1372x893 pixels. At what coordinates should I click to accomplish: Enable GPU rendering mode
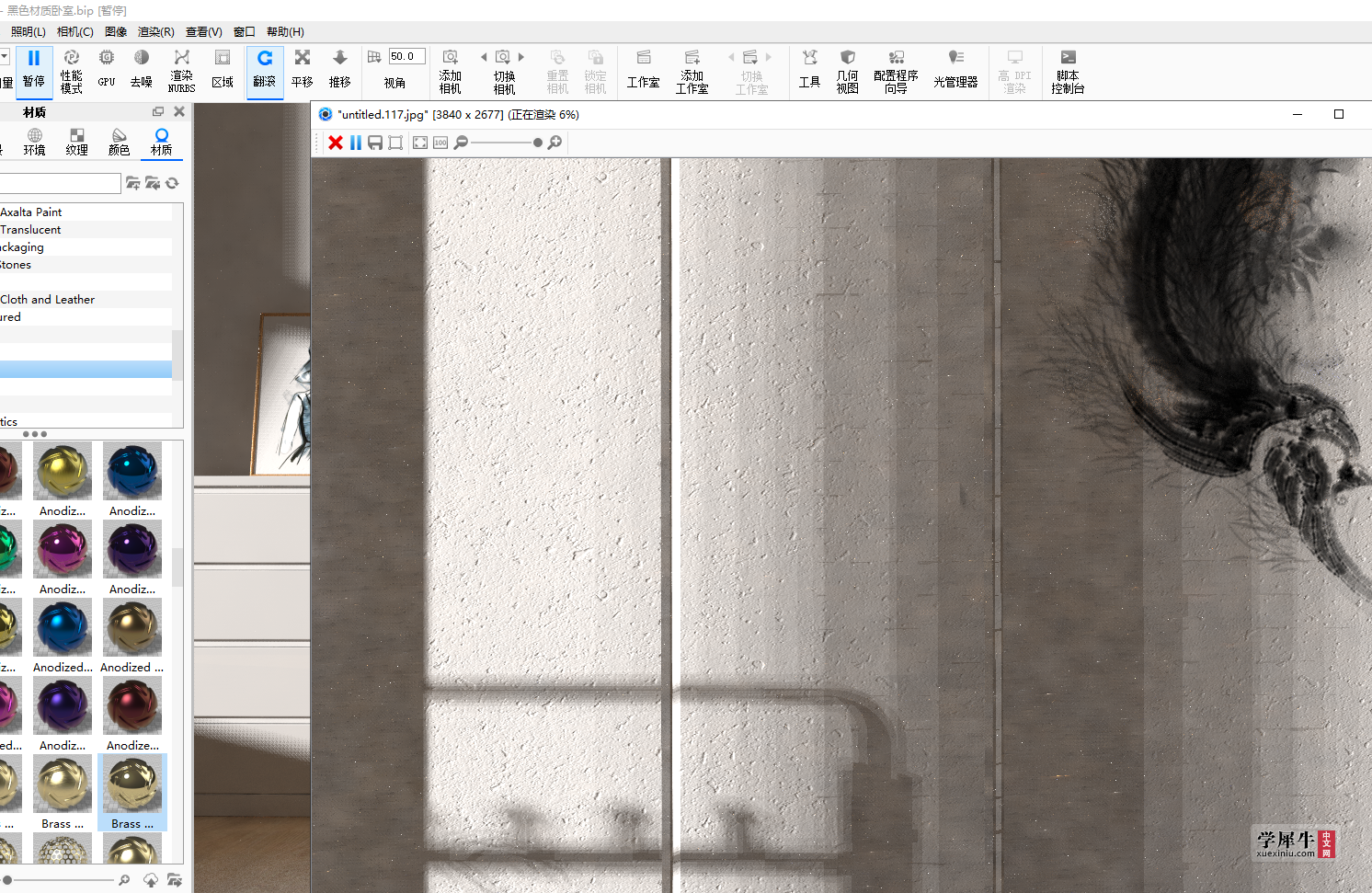(107, 71)
